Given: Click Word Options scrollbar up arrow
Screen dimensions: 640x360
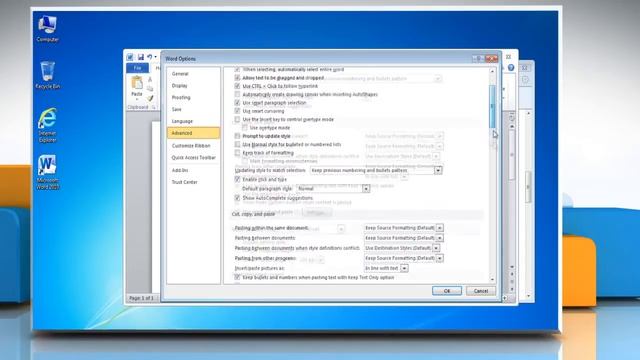Looking at the screenshot, I should [x=492, y=71].
